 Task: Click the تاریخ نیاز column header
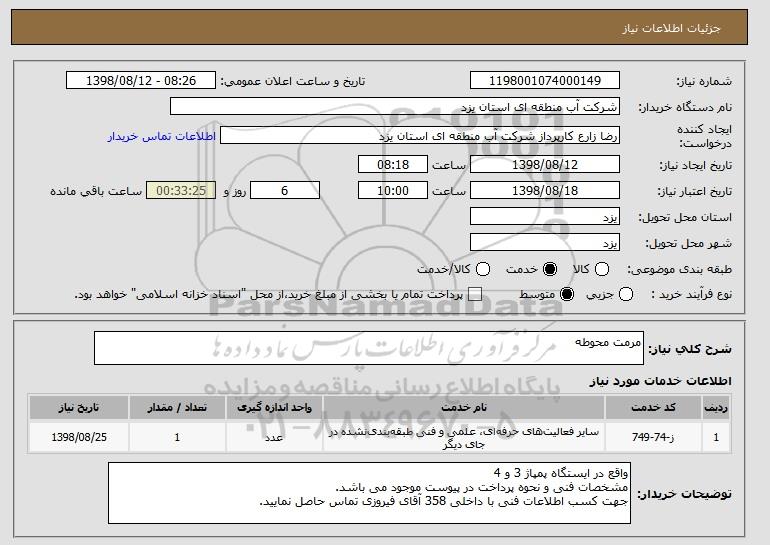tap(79, 408)
